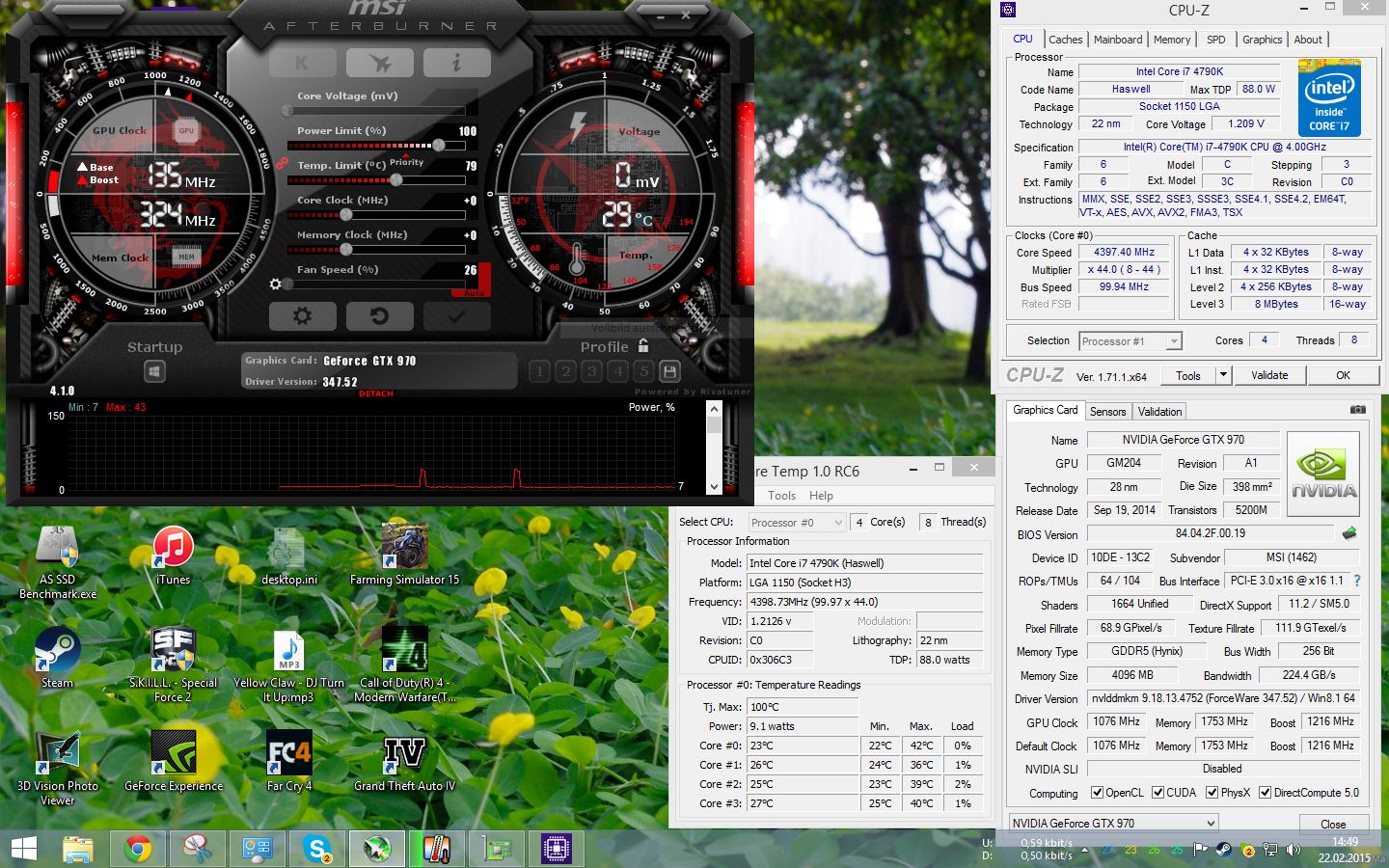The image size is (1389, 868).
Task: Show hidden tray icons with the up arrow
Action: [x=1085, y=851]
